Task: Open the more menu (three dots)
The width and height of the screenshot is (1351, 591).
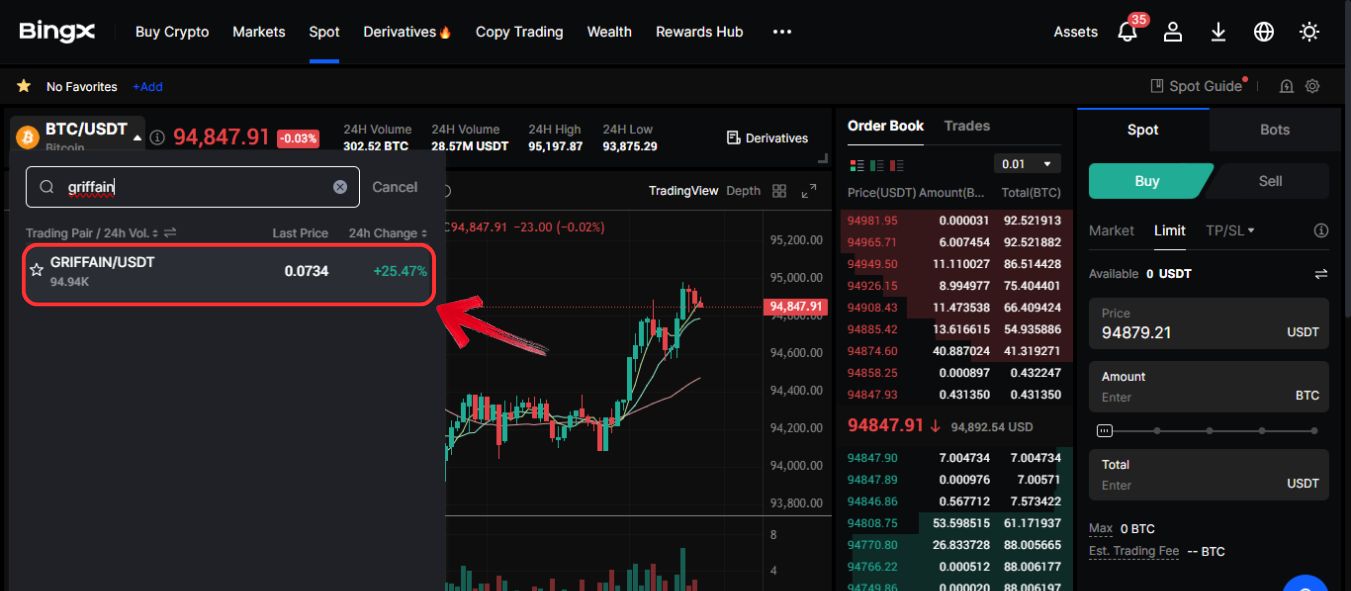Action: tap(782, 32)
